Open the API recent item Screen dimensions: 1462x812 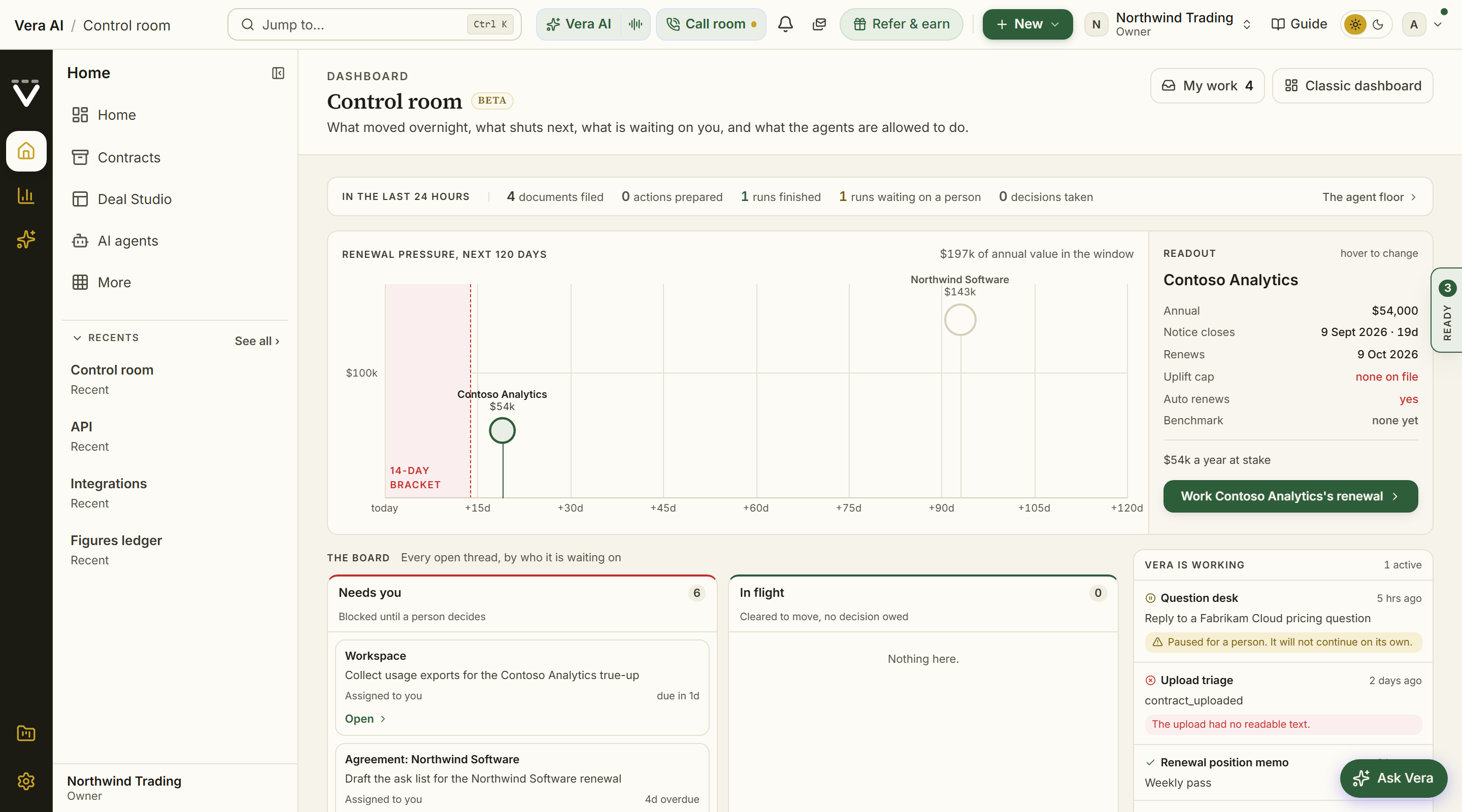click(x=175, y=436)
